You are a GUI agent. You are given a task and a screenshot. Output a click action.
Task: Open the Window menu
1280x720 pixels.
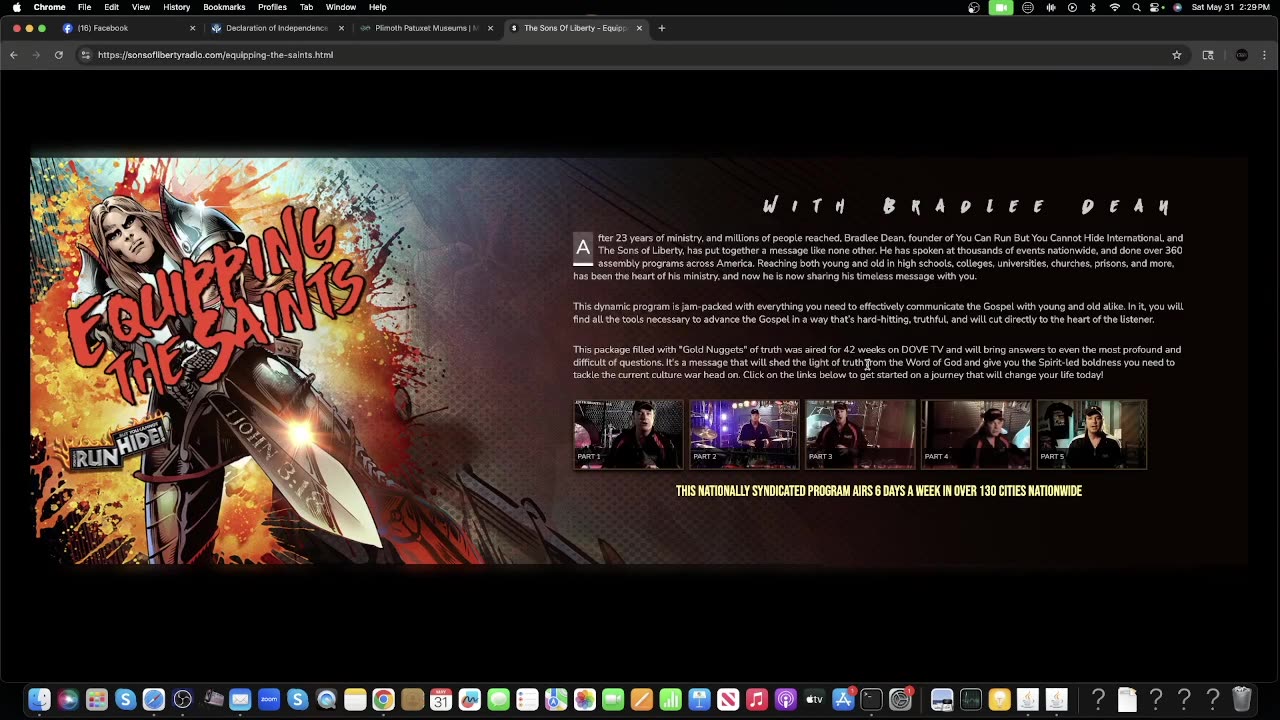click(341, 7)
